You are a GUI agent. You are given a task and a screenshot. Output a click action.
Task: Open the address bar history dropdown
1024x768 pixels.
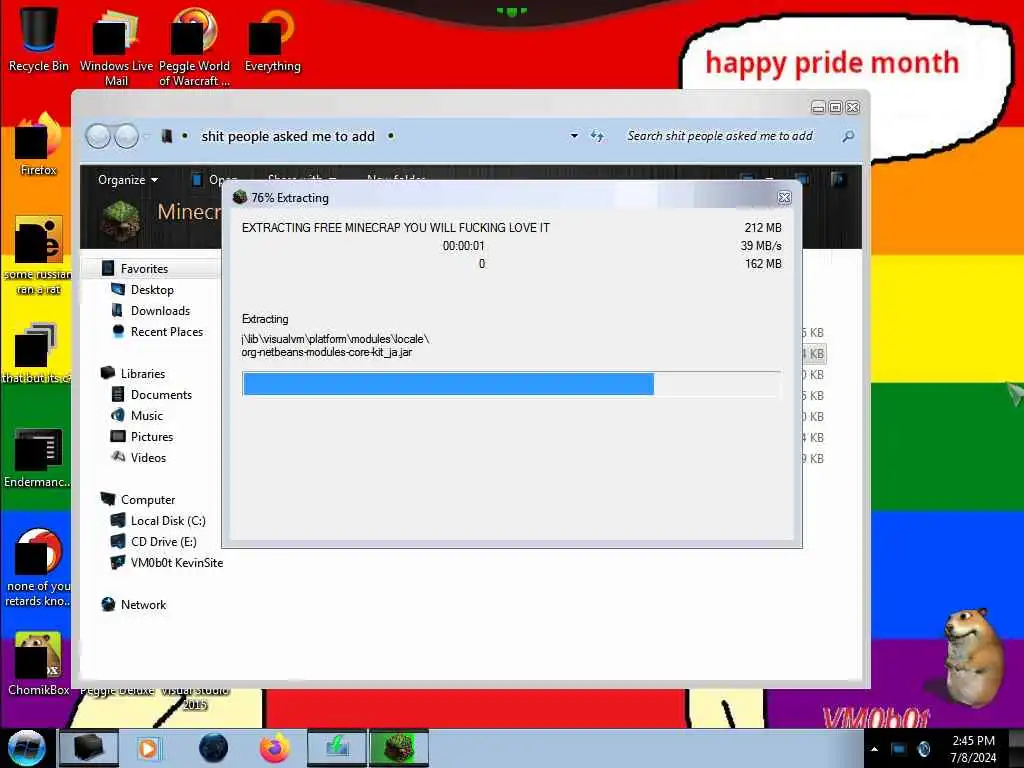(574, 136)
